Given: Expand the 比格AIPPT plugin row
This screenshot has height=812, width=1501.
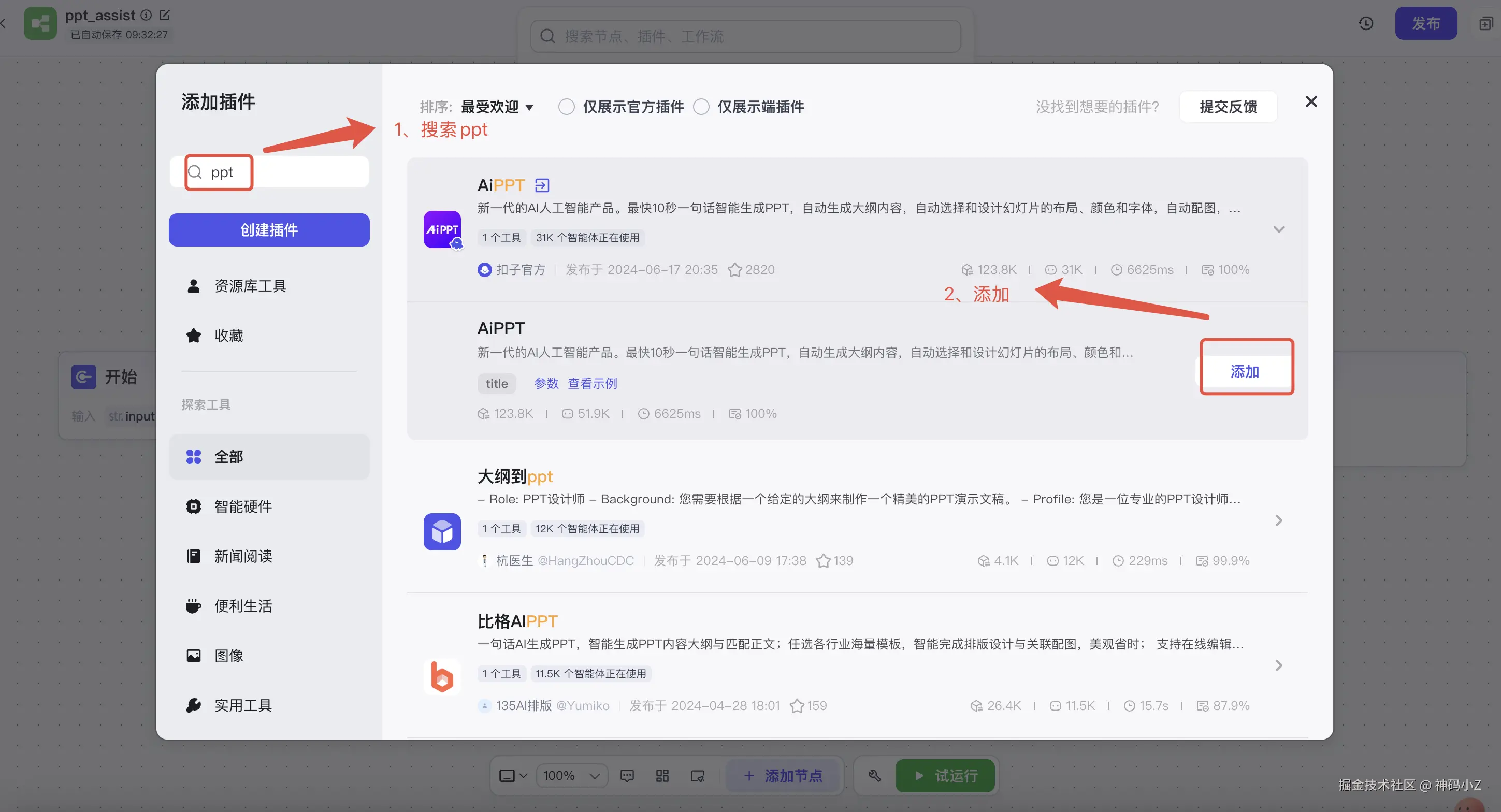Looking at the screenshot, I should click(1278, 665).
